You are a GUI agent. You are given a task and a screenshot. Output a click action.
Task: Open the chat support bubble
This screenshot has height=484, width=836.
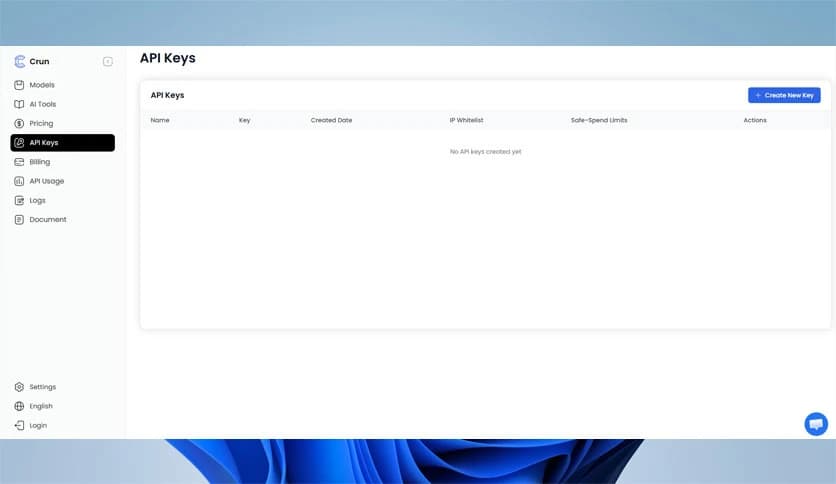(816, 424)
